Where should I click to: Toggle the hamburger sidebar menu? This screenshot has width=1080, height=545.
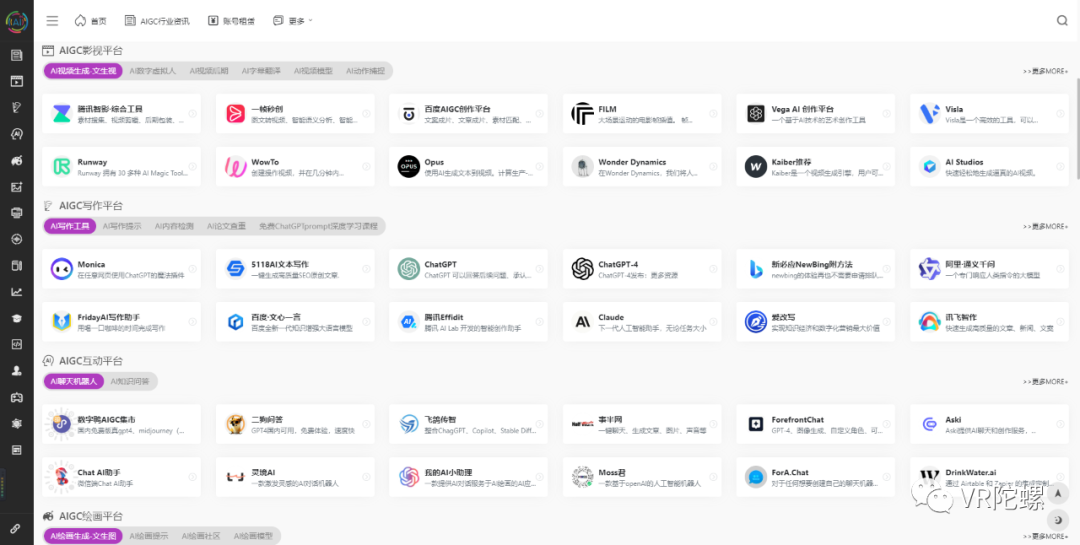(52, 20)
